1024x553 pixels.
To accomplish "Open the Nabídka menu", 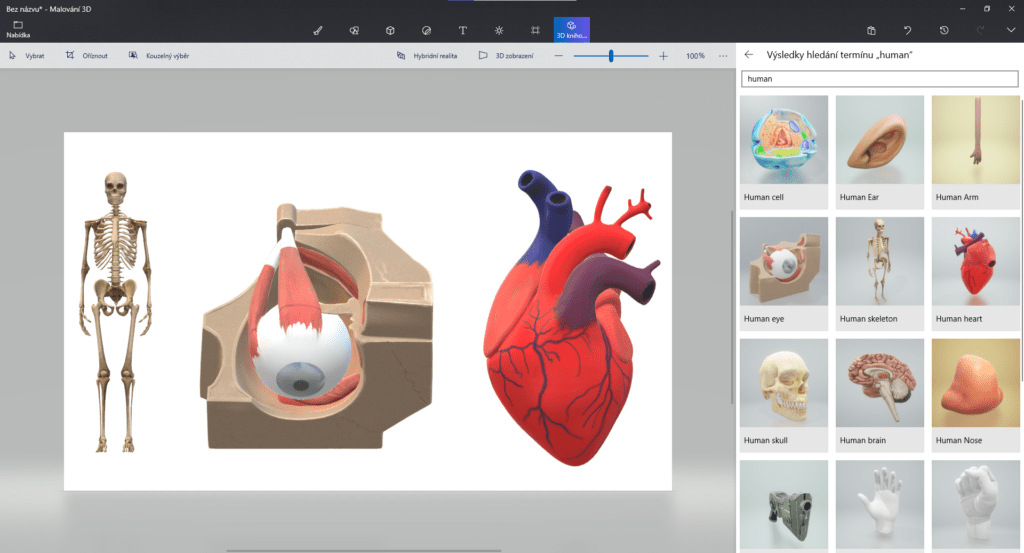I will point(18,29).
